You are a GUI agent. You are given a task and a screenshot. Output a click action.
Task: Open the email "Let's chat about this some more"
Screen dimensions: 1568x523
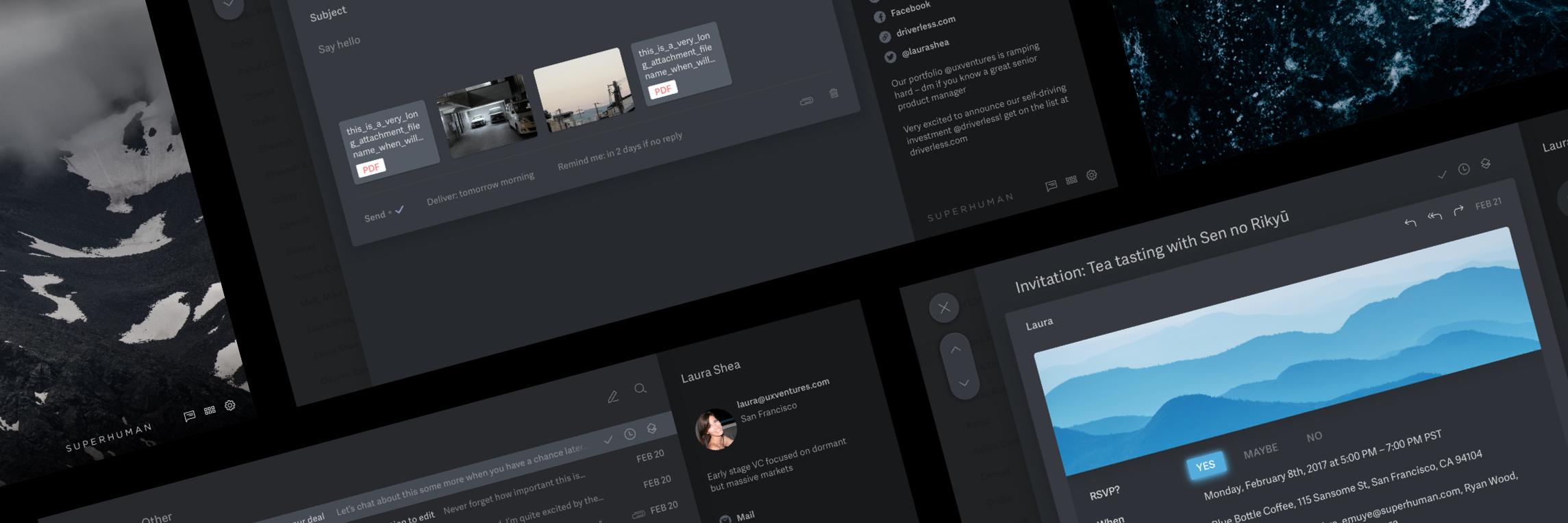(x=461, y=481)
